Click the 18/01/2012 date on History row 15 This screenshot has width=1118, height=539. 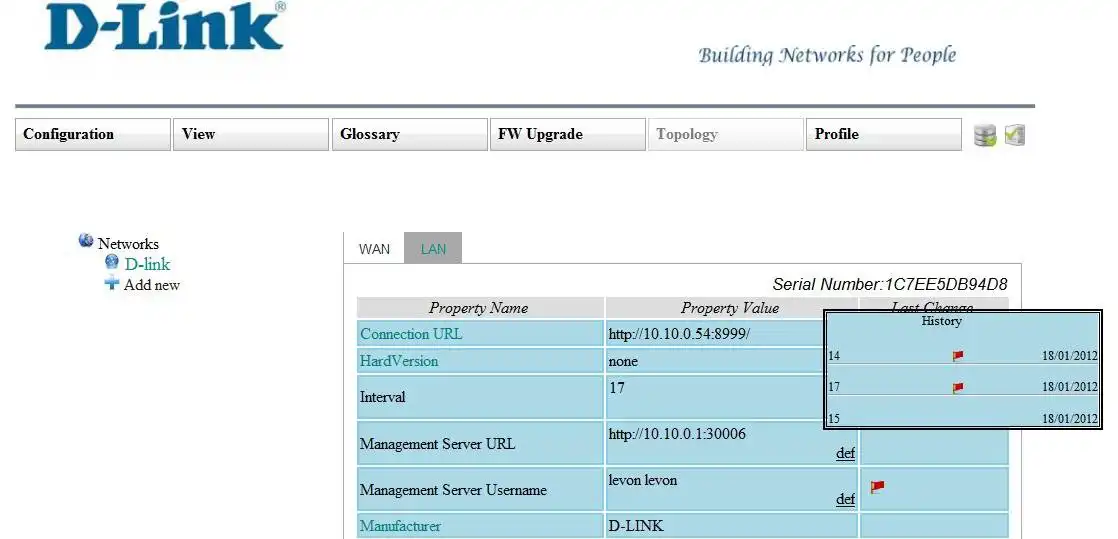1070,419
